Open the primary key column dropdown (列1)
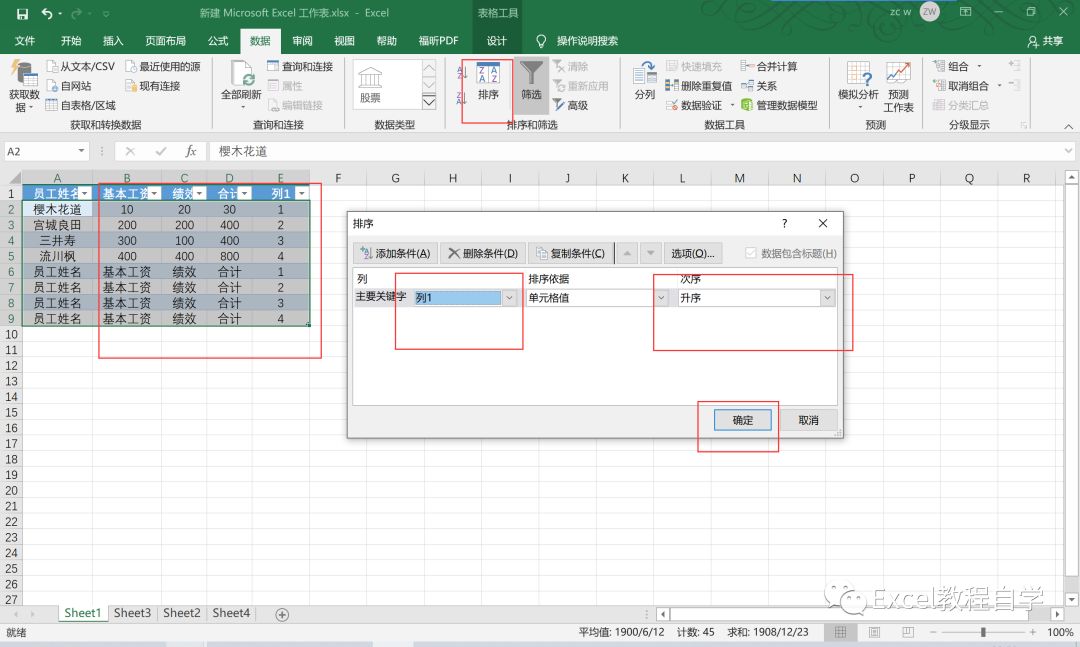This screenshot has width=1080, height=647. tap(509, 298)
